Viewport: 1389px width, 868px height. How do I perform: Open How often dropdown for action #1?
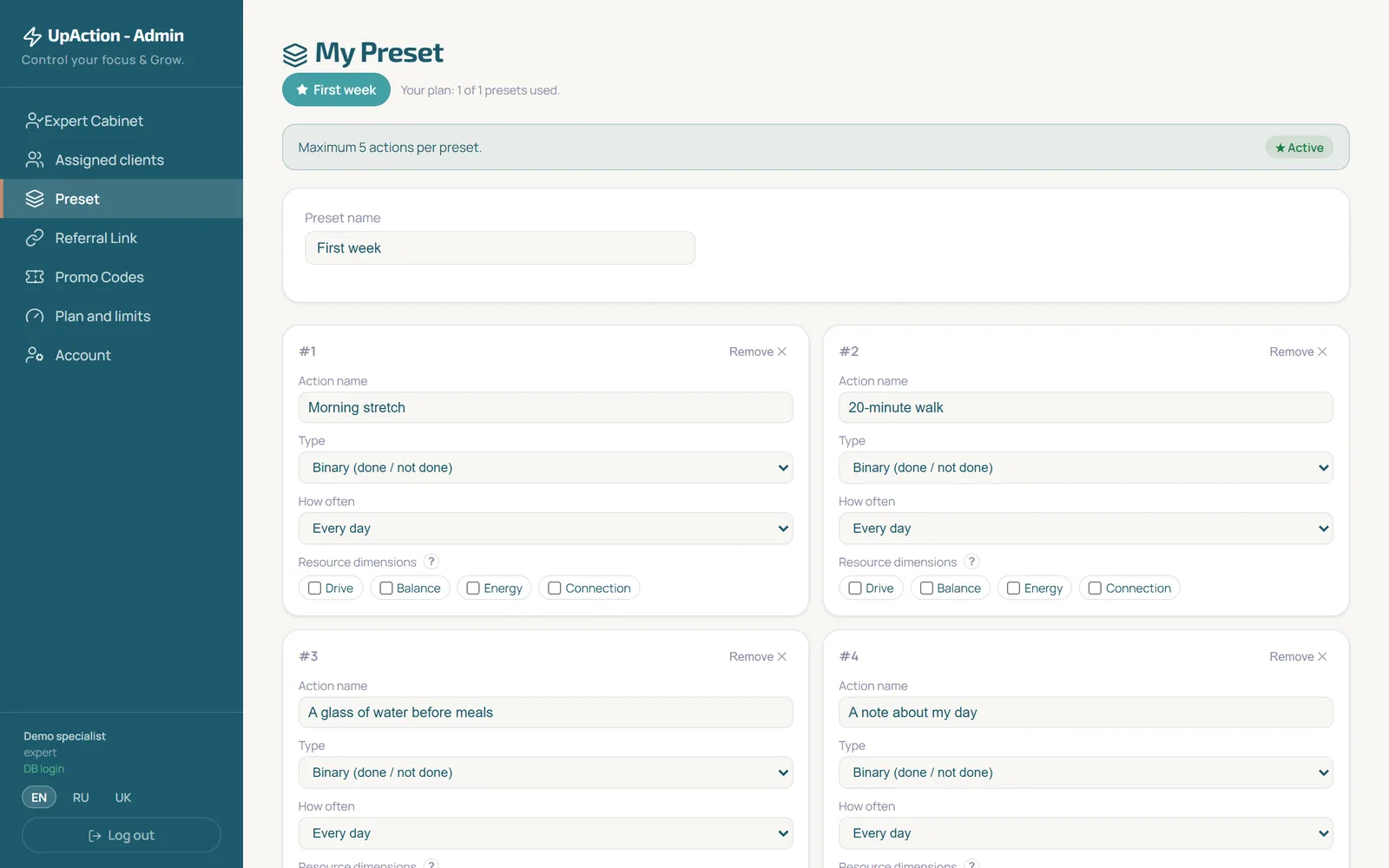click(545, 529)
